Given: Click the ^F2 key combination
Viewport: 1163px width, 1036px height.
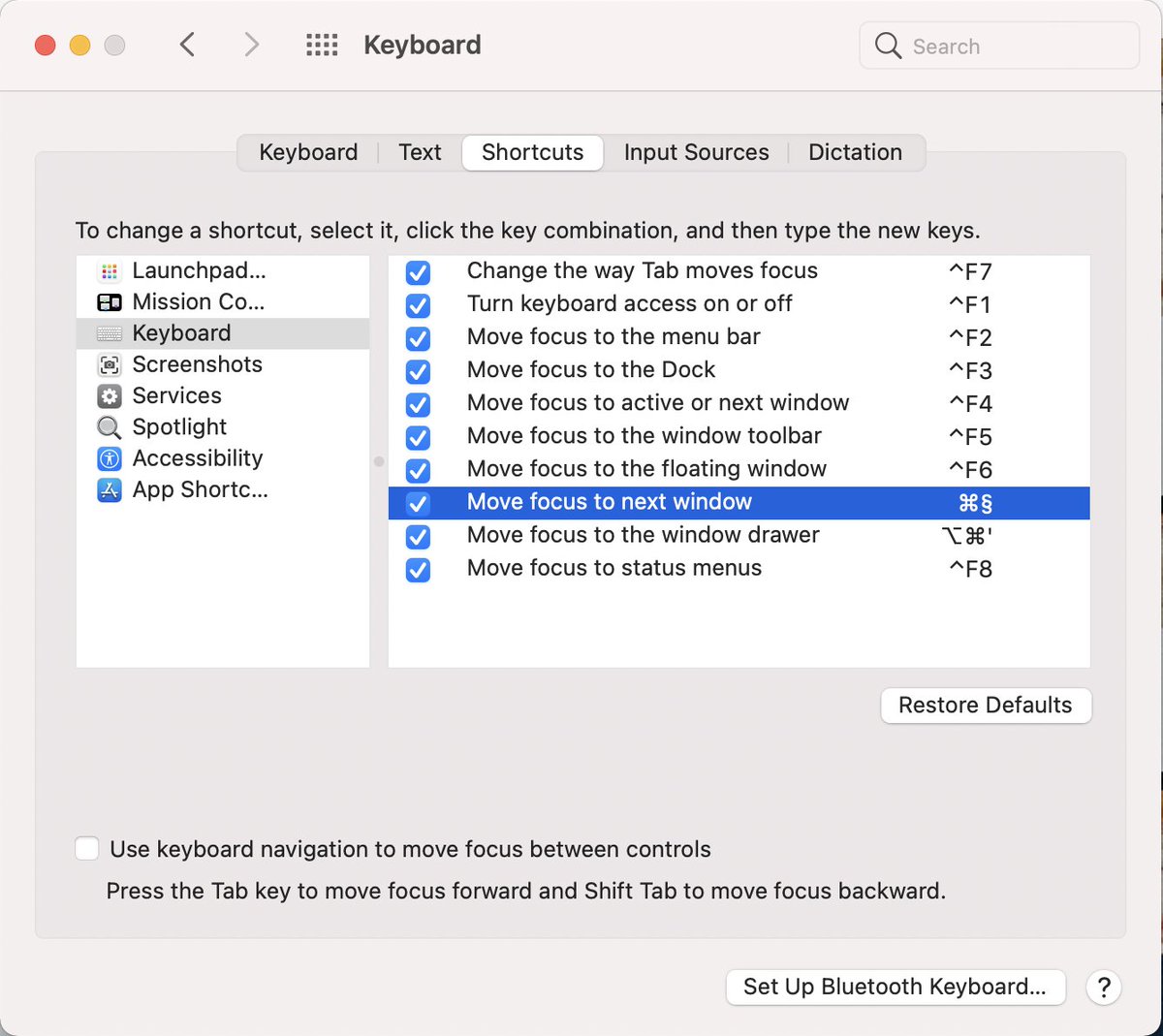Looking at the screenshot, I should 970,338.
